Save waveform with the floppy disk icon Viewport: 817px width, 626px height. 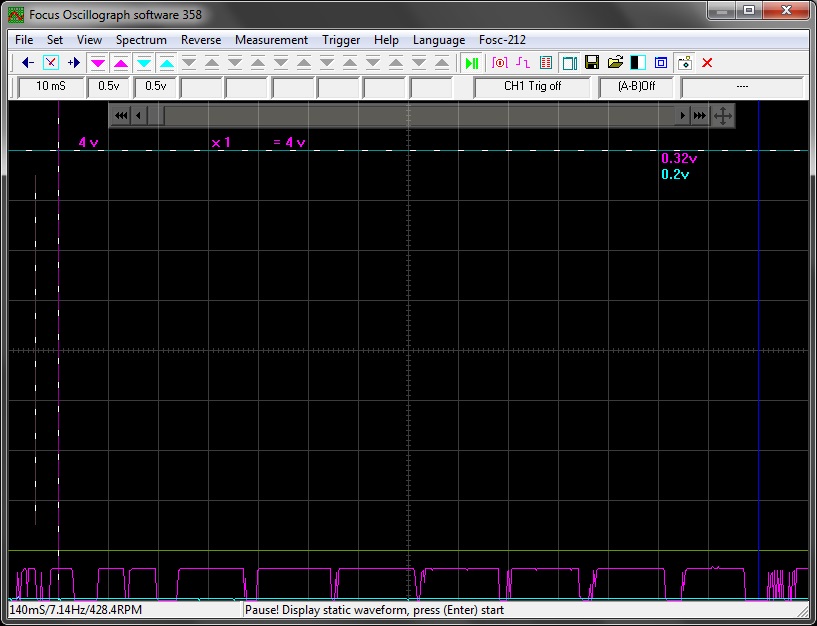coord(592,63)
